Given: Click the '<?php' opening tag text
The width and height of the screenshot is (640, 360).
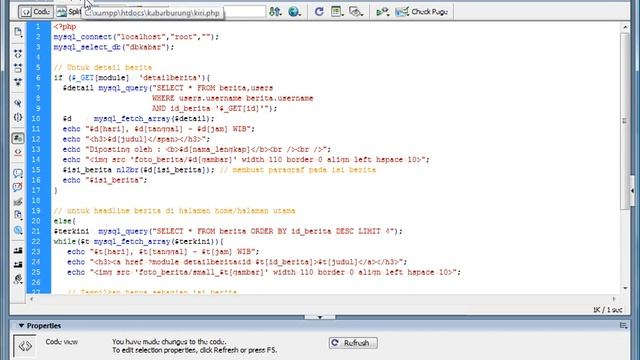Looking at the screenshot, I should click(65, 27).
